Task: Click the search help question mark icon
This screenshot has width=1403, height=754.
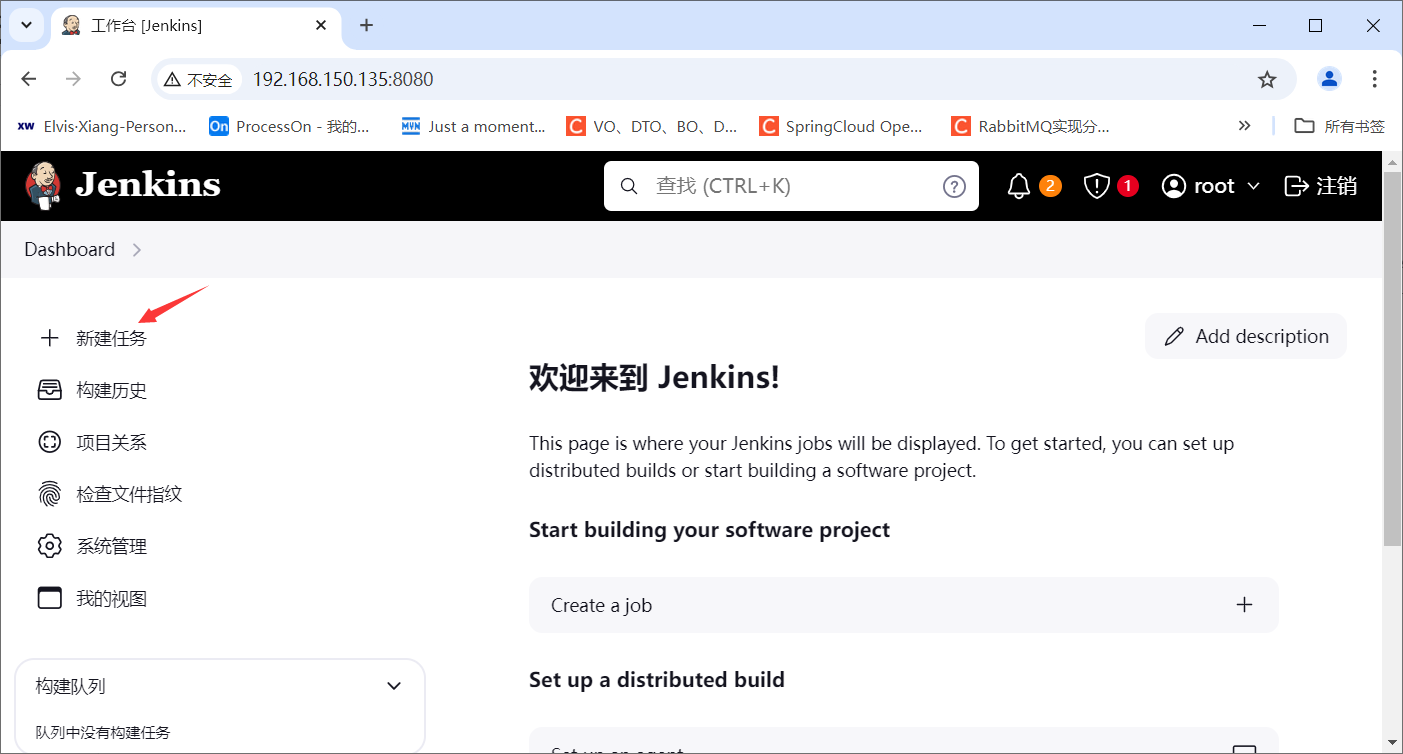Action: coord(954,186)
